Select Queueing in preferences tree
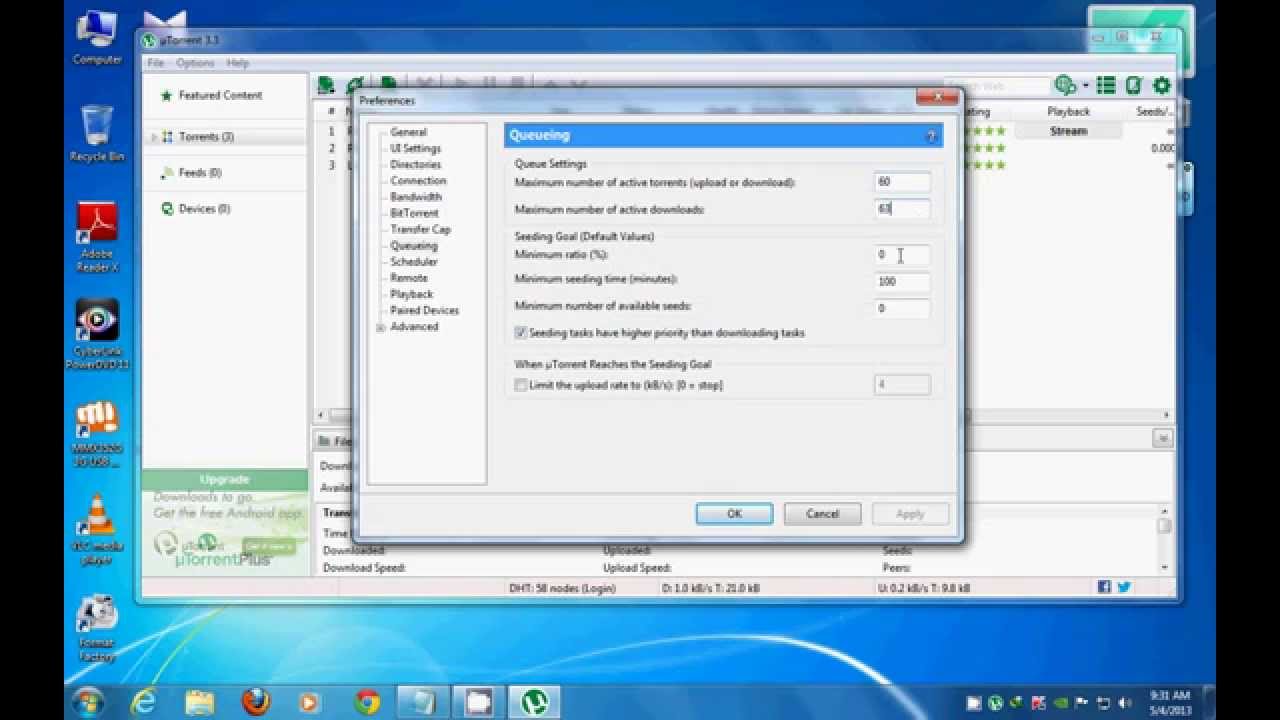Screen dimensions: 1280x720 413,245
